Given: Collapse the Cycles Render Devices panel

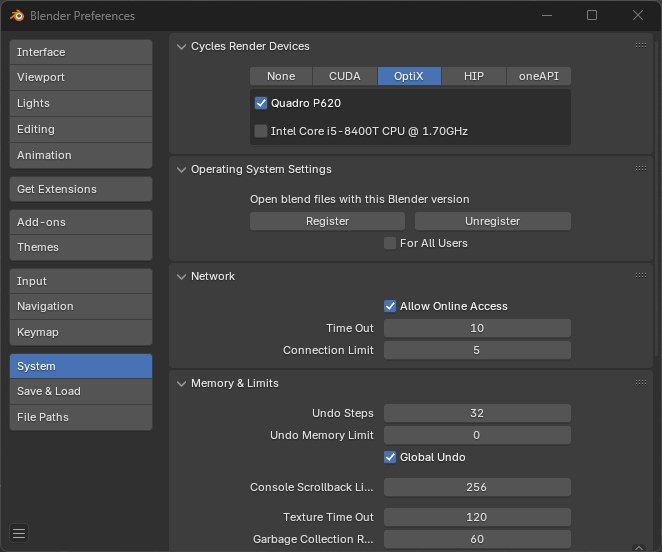Looking at the screenshot, I should pyautogui.click(x=182, y=46).
